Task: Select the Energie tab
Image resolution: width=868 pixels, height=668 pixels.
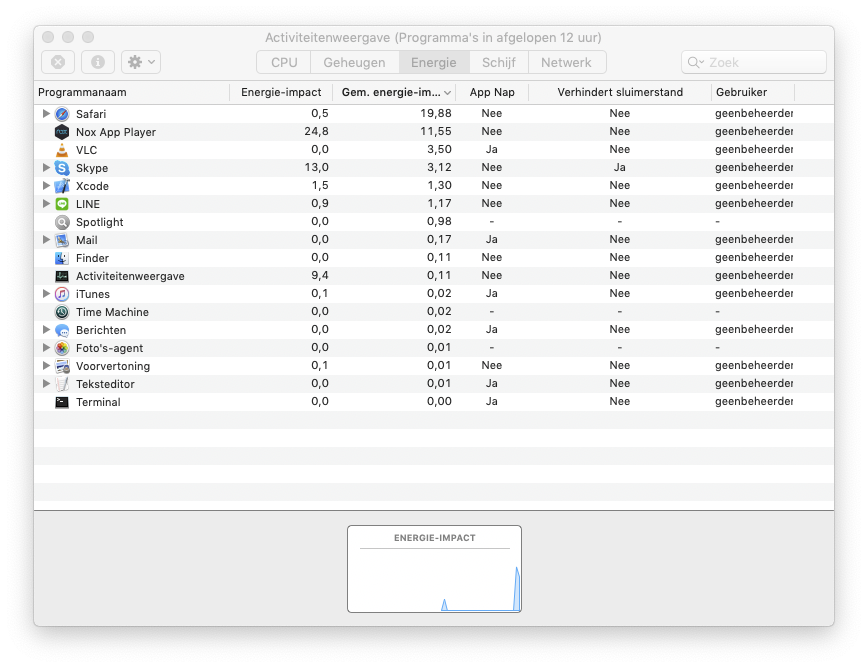Action: pyautogui.click(x=434, y=62)
